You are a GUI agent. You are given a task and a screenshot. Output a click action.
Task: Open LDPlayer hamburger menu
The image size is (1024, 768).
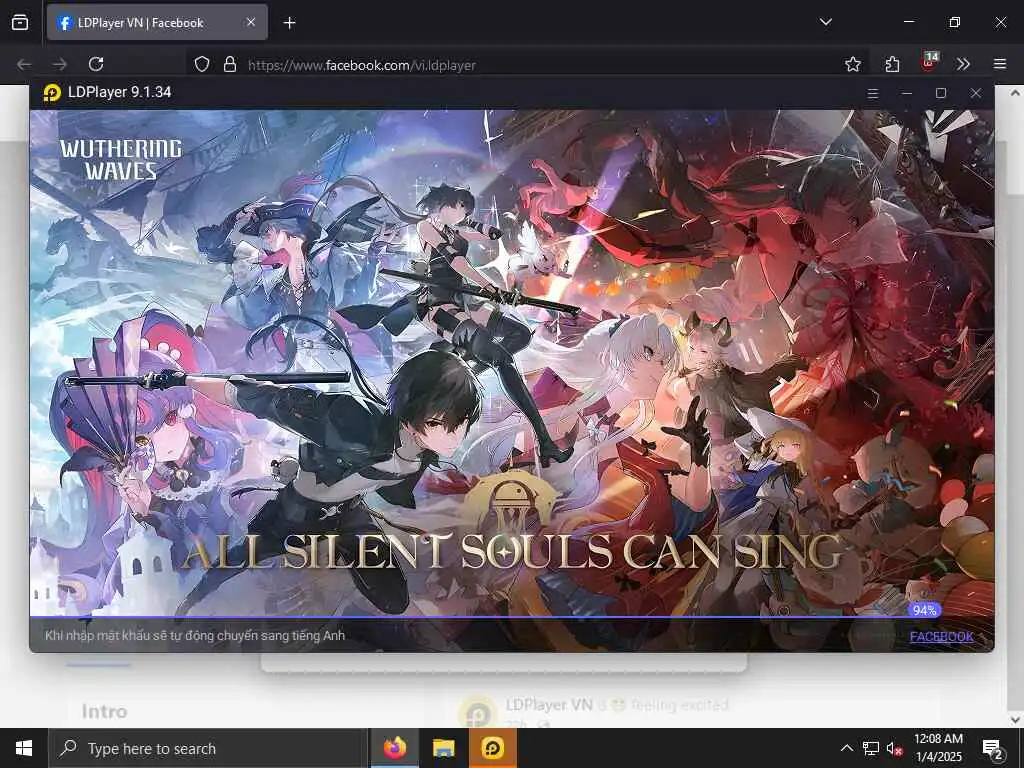(x=872, y=93)
